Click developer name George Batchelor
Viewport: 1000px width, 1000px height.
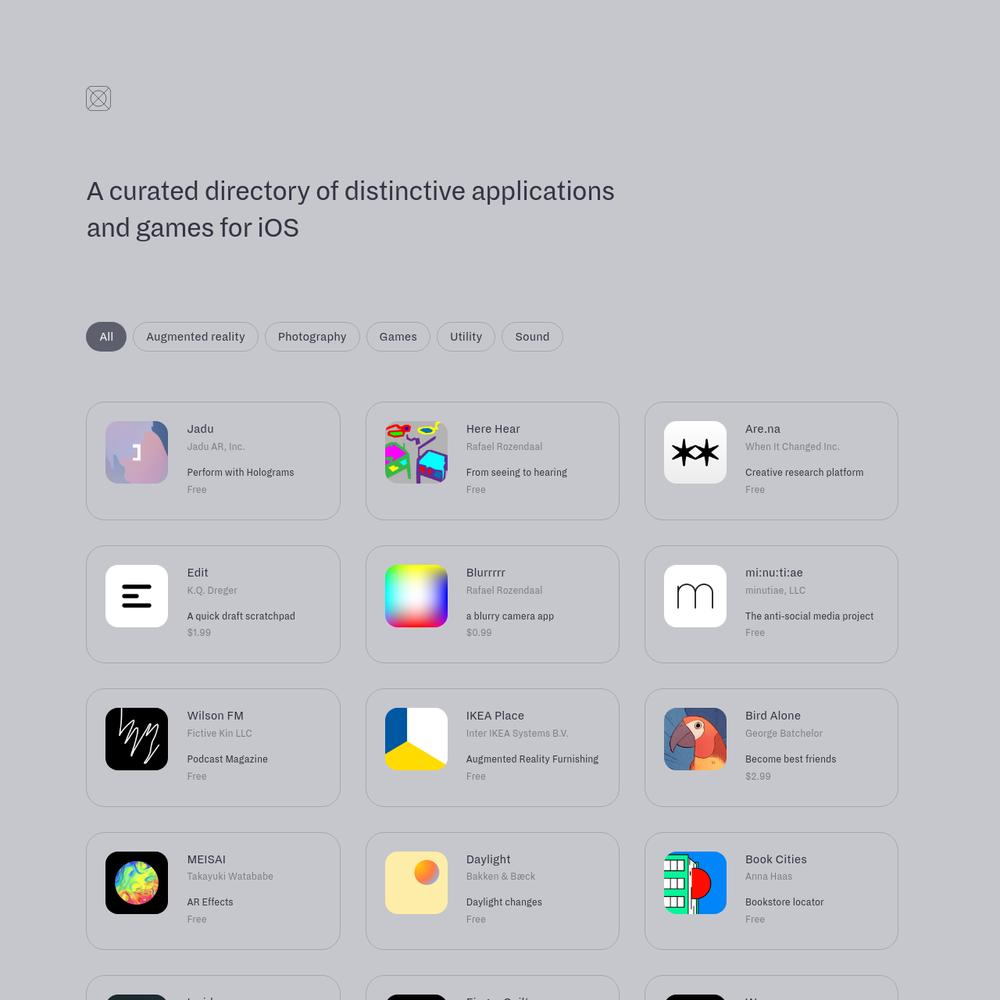[x=784, y=733]
